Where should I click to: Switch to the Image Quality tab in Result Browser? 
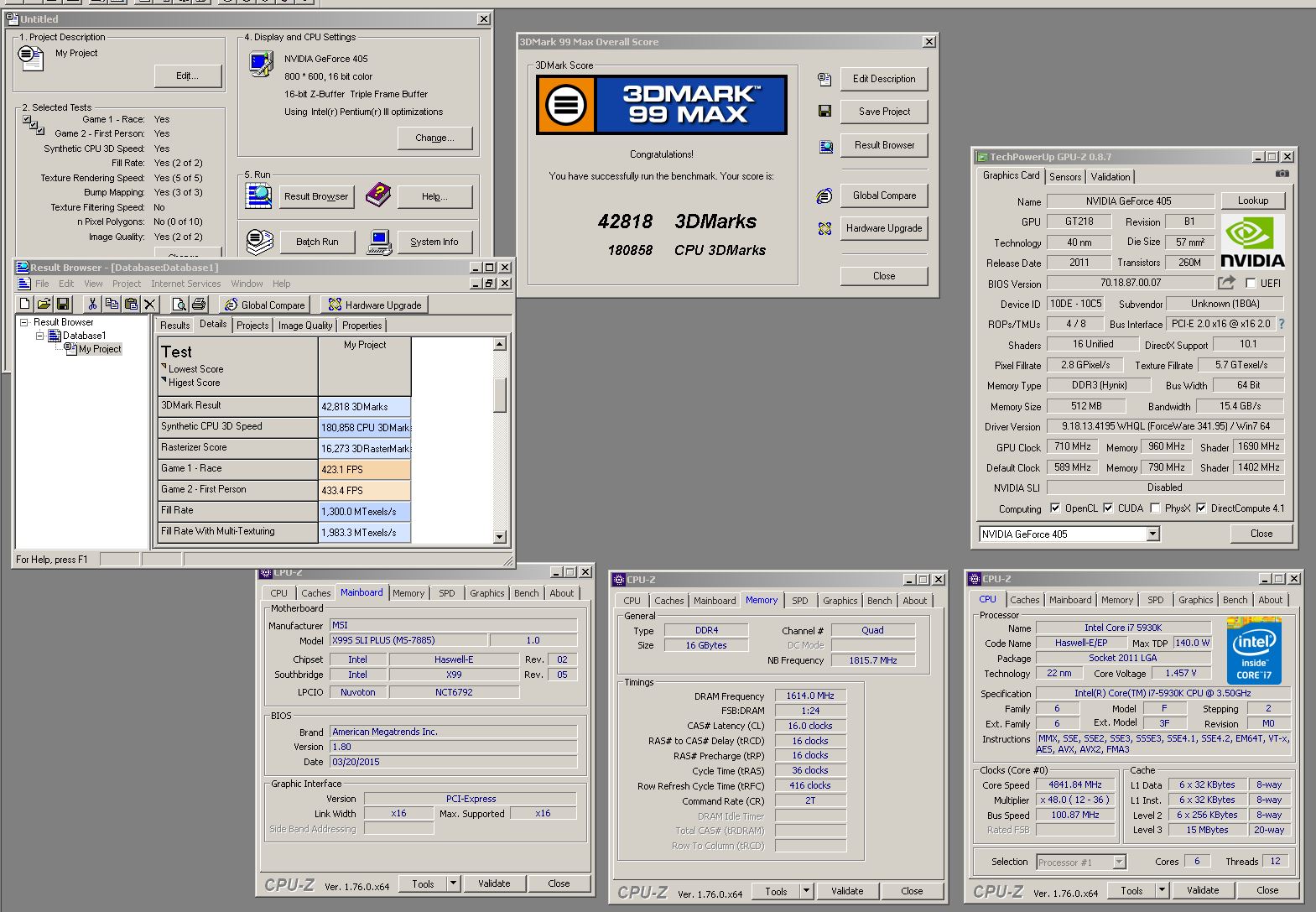305,326
